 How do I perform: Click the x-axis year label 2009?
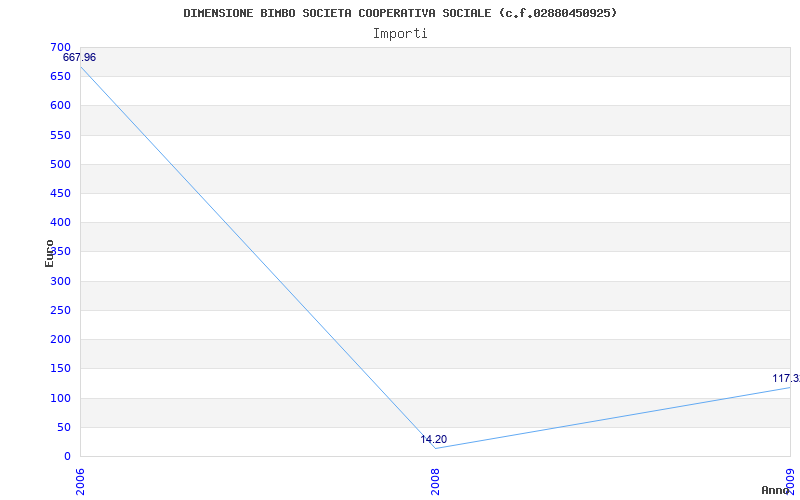point(790,482)
